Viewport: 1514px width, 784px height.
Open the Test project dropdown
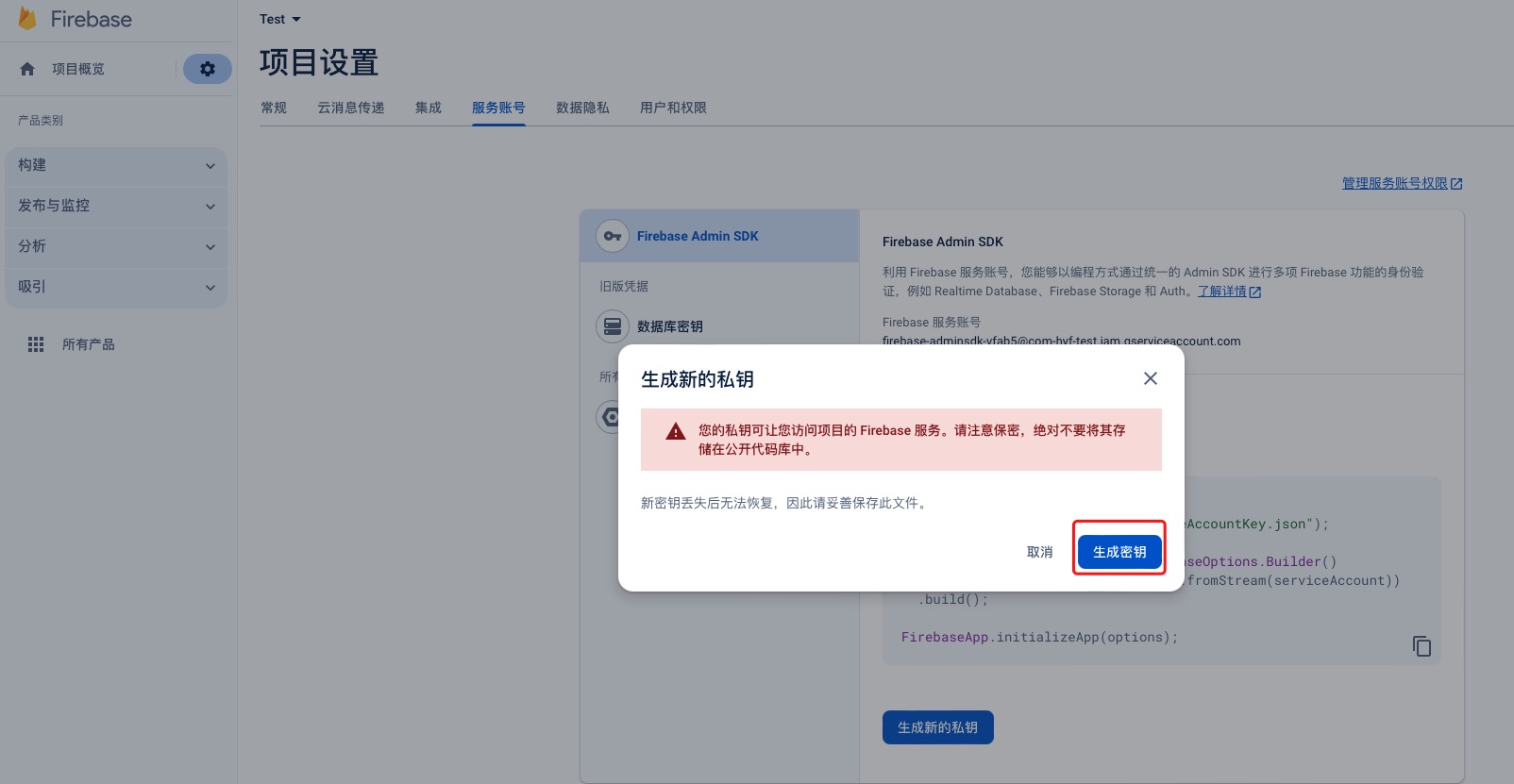tap(280, 19)
